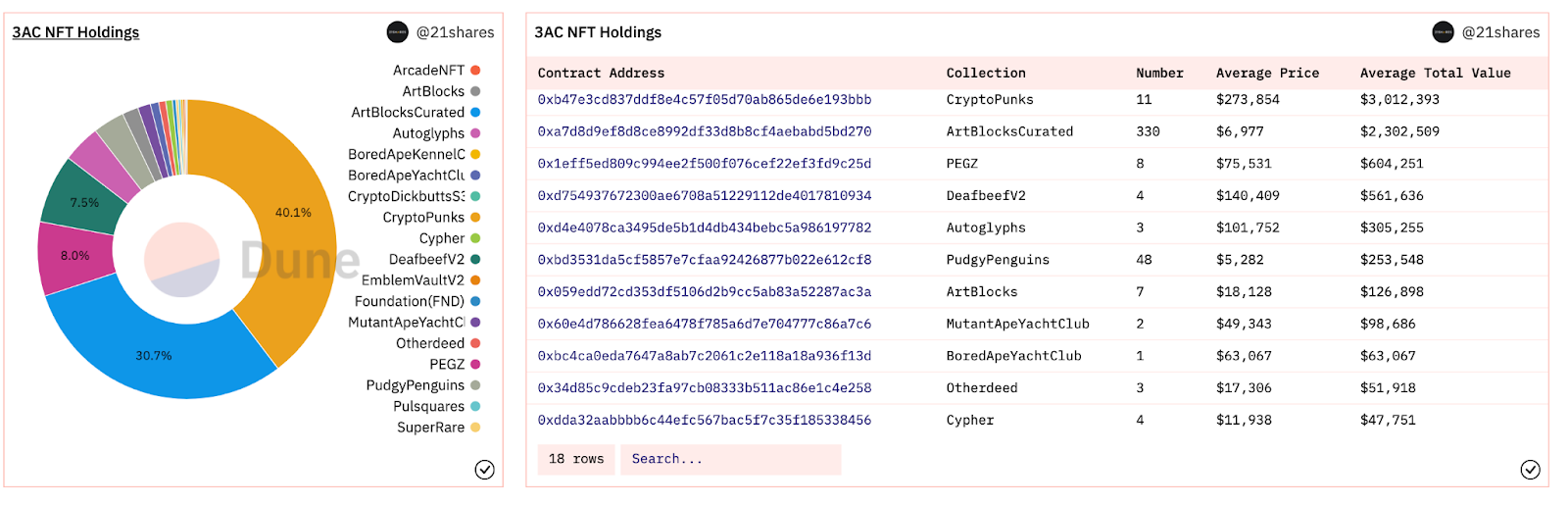
Task: Toggle the ArcadeNFT legend dot
Action: point(475,71)
